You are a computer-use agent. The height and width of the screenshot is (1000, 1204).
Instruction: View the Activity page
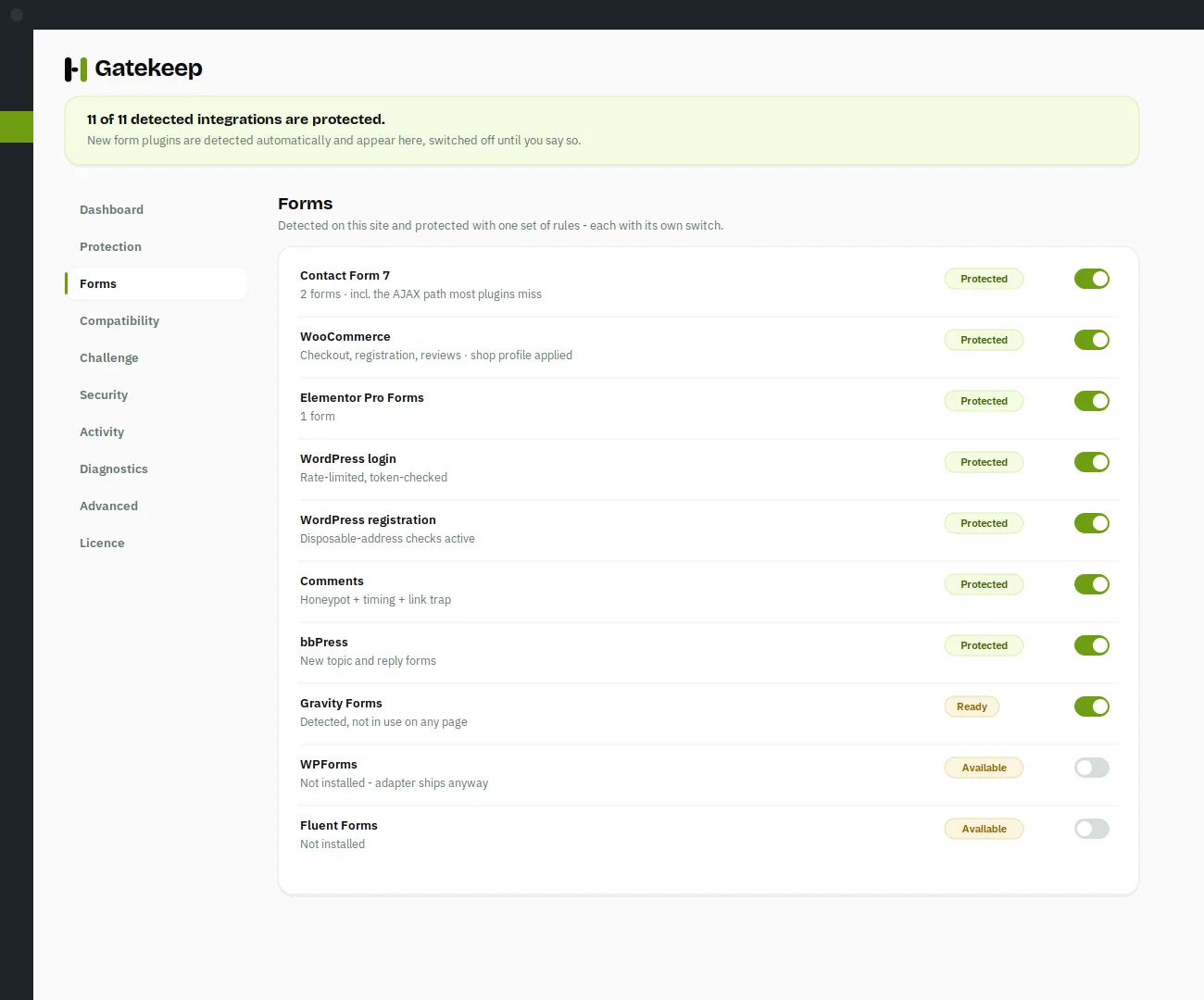[x=156, y=431]
